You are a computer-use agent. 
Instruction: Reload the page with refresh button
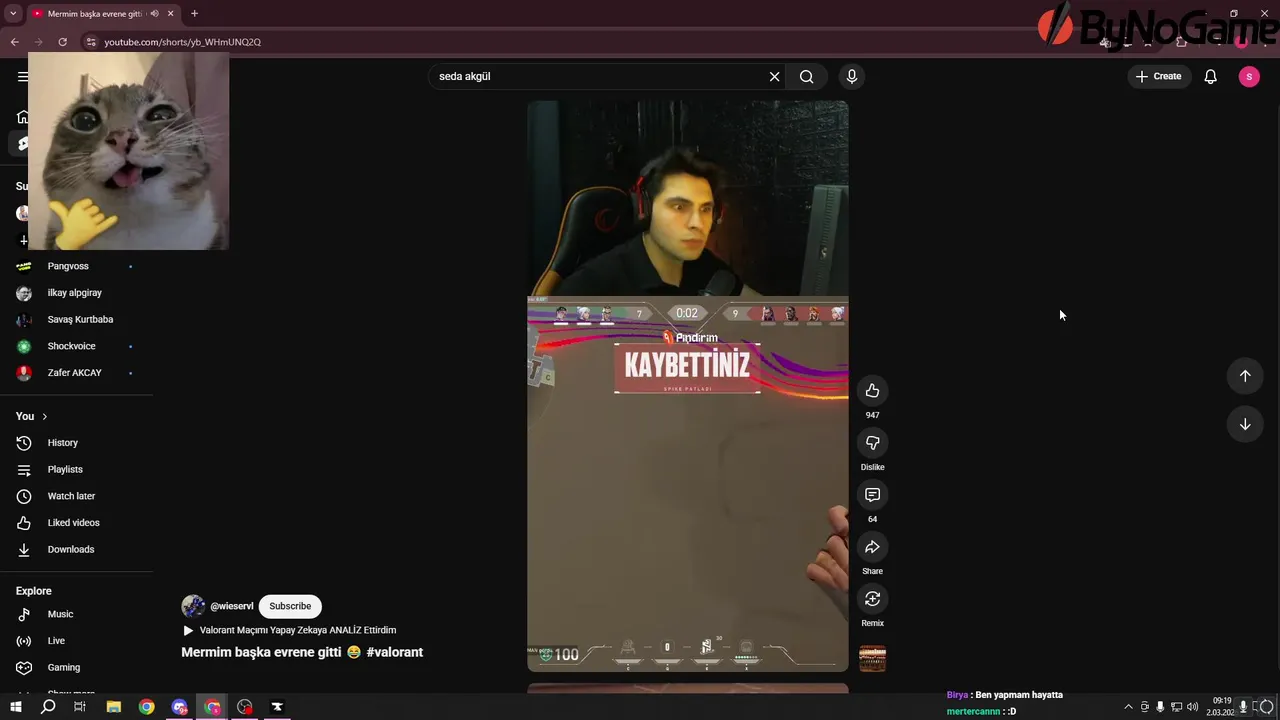[62, 42]
